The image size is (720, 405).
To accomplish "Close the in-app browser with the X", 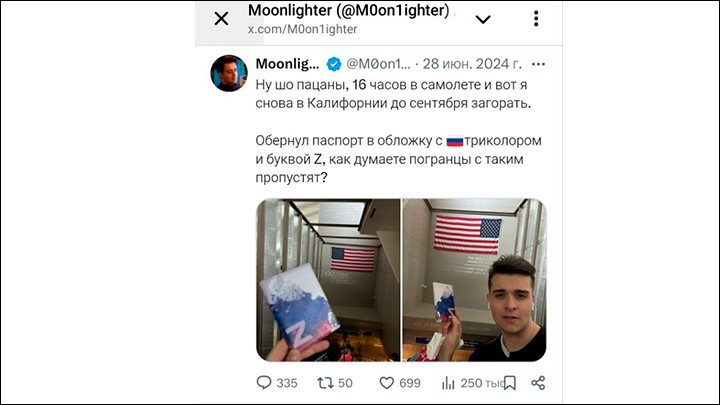I will [x=221, y=19].
